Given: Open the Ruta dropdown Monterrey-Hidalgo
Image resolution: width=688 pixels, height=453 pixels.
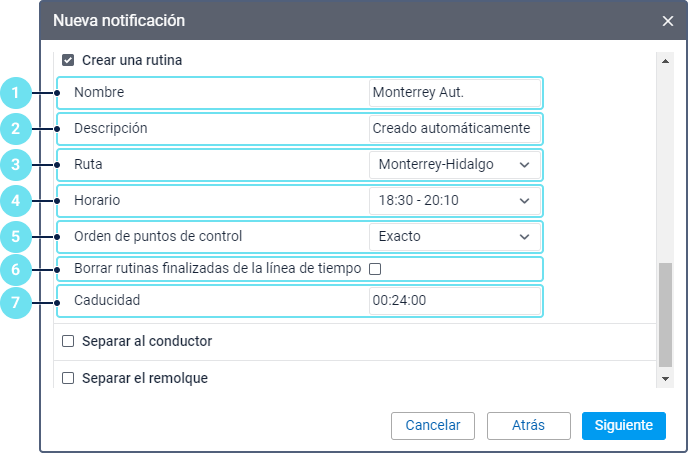Looking at the screenshot, I should click(x=454, y=164).
